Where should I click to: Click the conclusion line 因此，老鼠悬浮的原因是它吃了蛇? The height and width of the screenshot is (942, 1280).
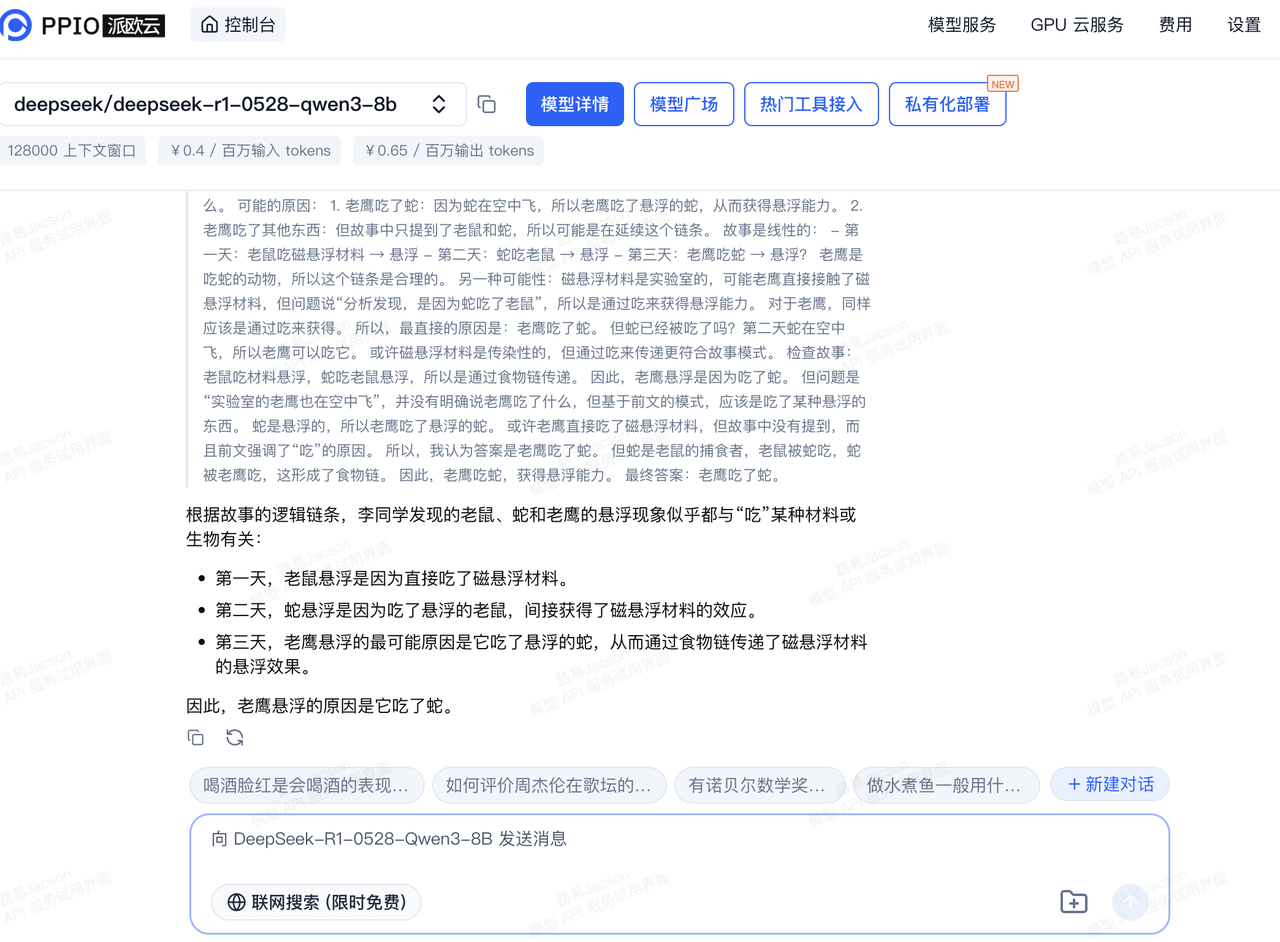pos(322,706)
